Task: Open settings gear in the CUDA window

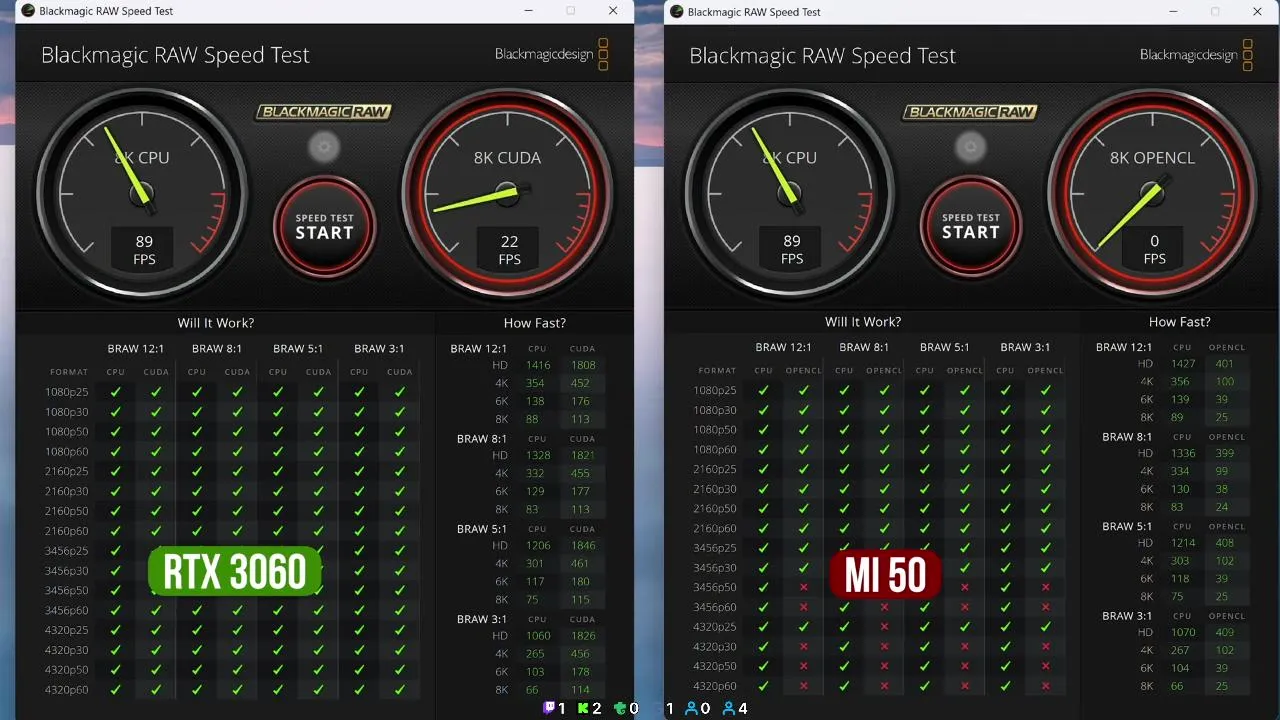Action: tap(323, 148)
